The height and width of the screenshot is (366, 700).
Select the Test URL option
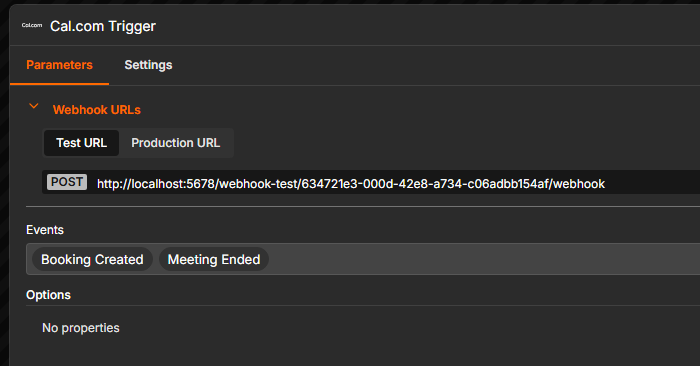81,143
